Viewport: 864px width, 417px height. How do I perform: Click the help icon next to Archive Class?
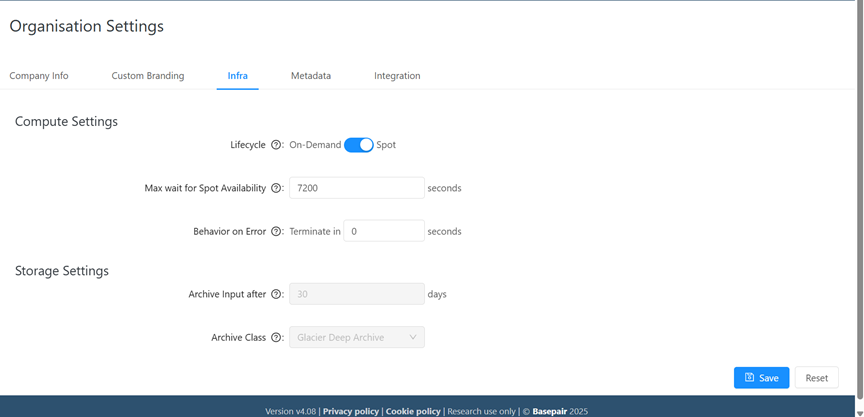[276, 338]
